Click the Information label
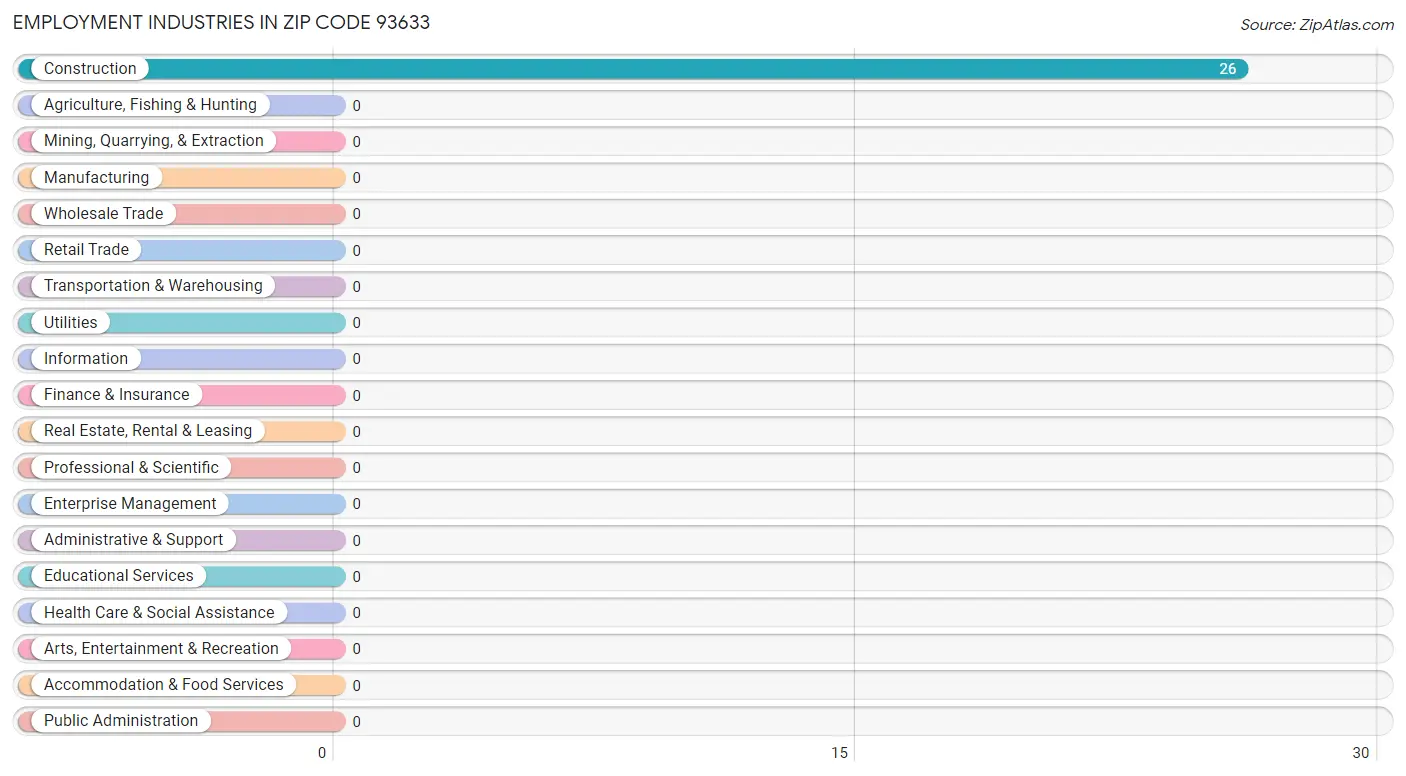Screen dimensions: 1406x776 (86, 358)
